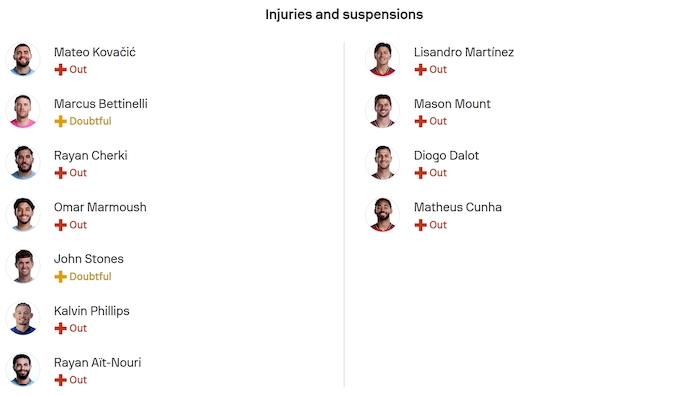Click the yellow doubtful icon under Marcus Bettinelli
Screen dimensions: 690x395
pos(60,121)
